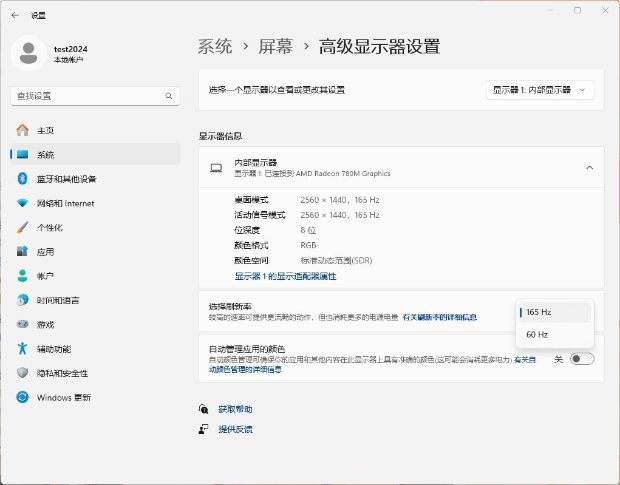The height and width of the screenshot is (485, 620).
Task: Click the 提供反馈 link
Action: tap(235, 429)
